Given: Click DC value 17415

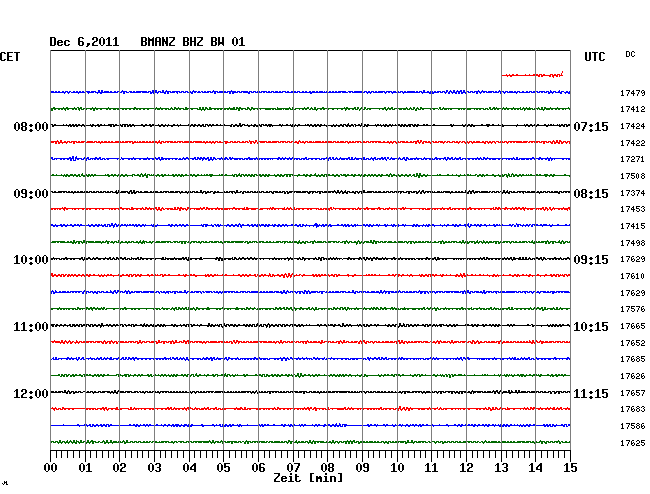Looking at the screenshot, I should tap(633, 226).
